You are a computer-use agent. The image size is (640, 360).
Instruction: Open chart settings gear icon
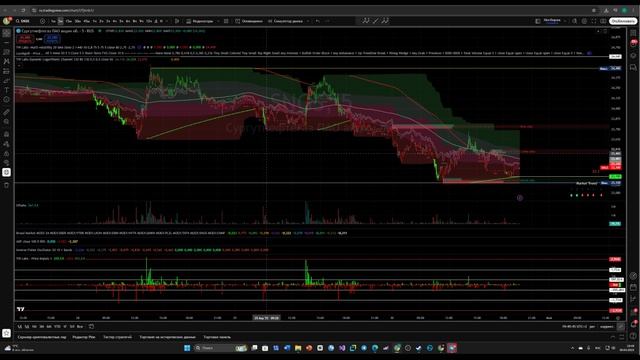(584, 21)
